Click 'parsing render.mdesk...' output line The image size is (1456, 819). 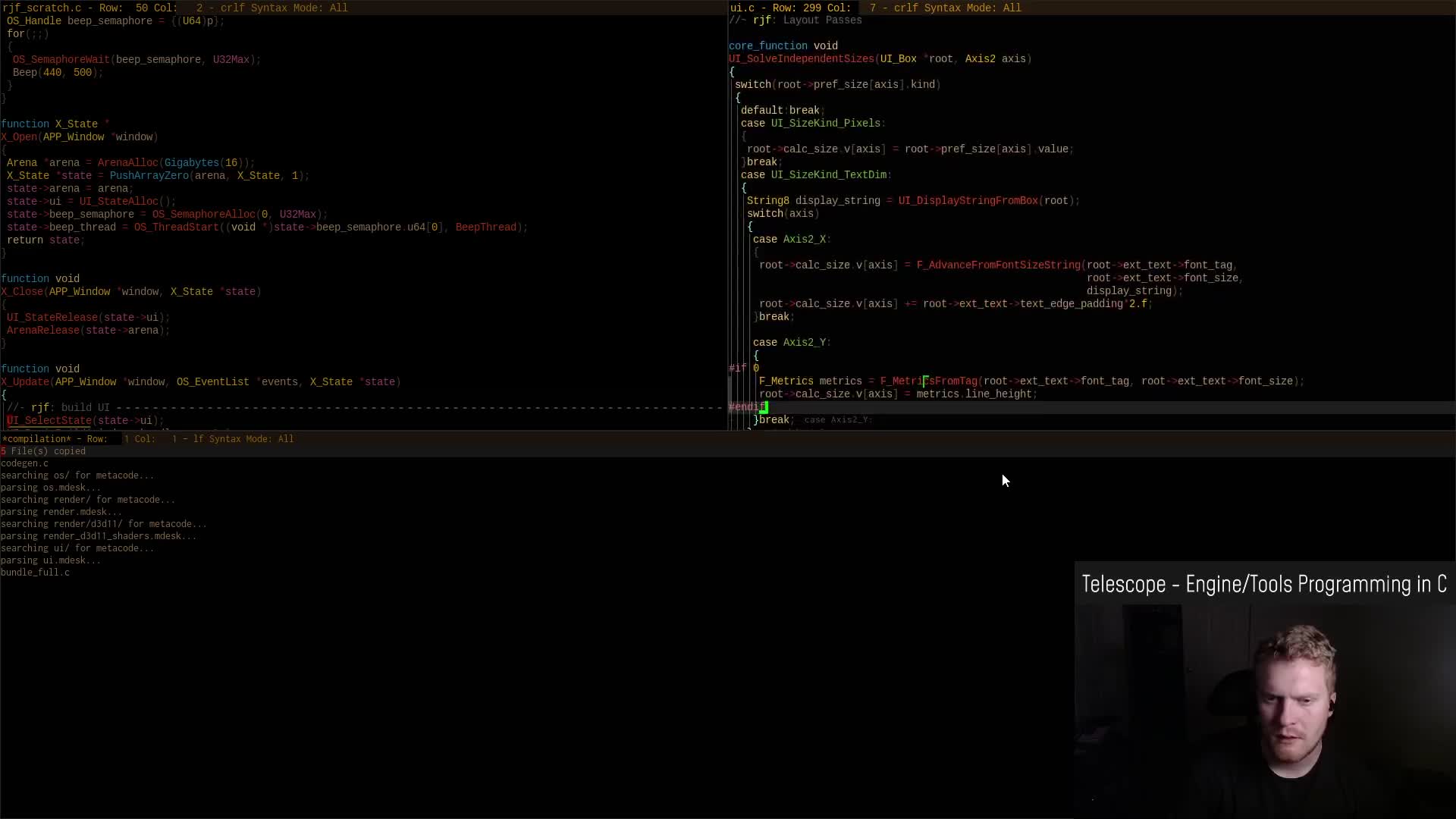(x=61, y=511)
